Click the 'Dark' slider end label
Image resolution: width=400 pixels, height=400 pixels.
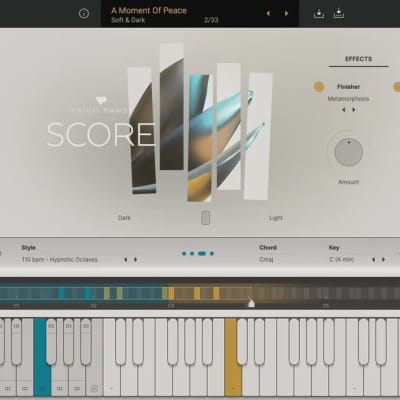(124, 218)
